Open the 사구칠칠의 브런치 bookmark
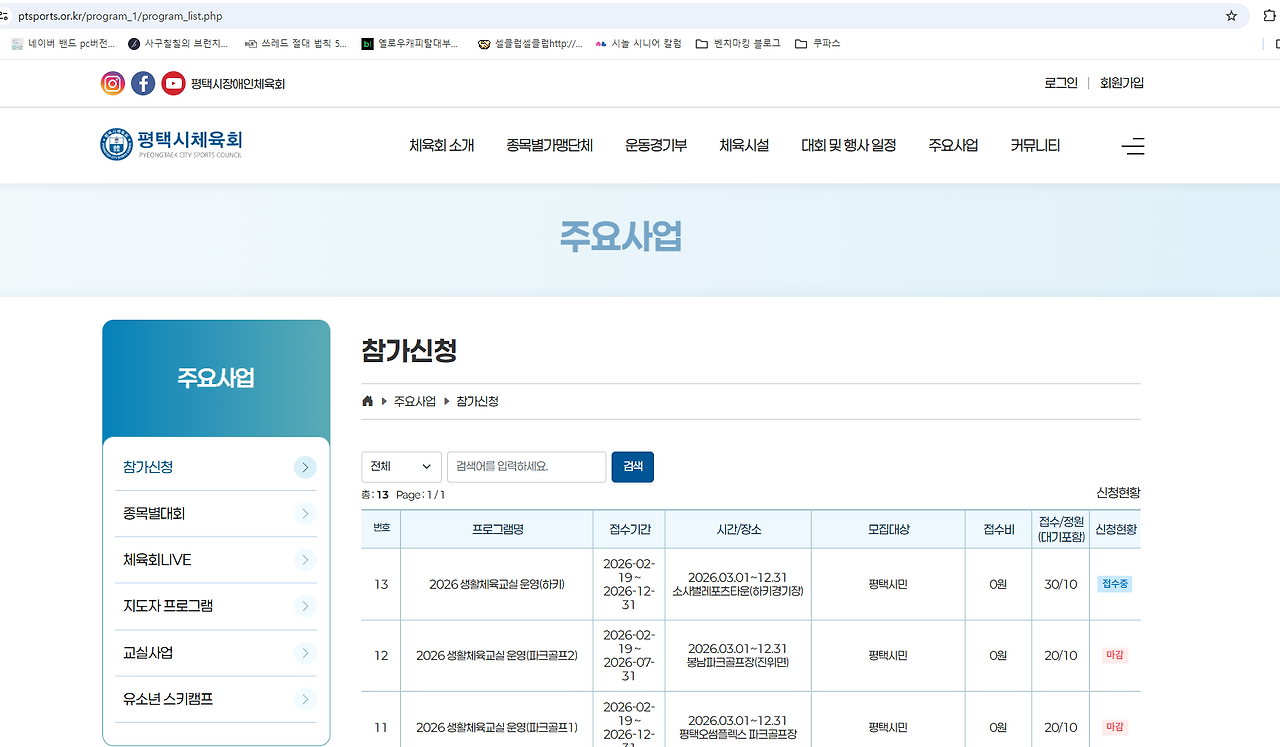The height and width of the screenshot is (747, 1280). pos(178,44)
